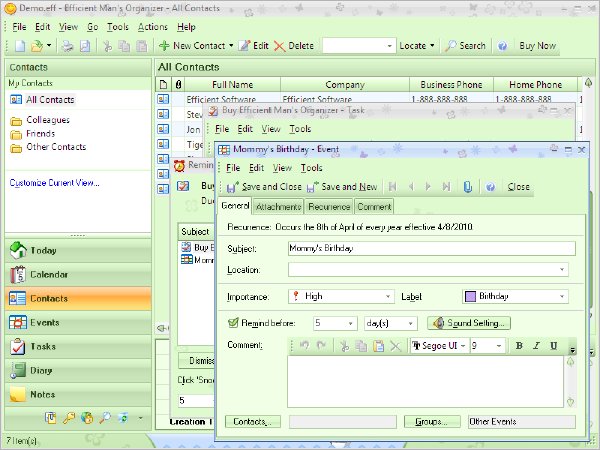Click the Contacts button in Event window
Viewport: 600px width, 450px height.
[253, 422]
